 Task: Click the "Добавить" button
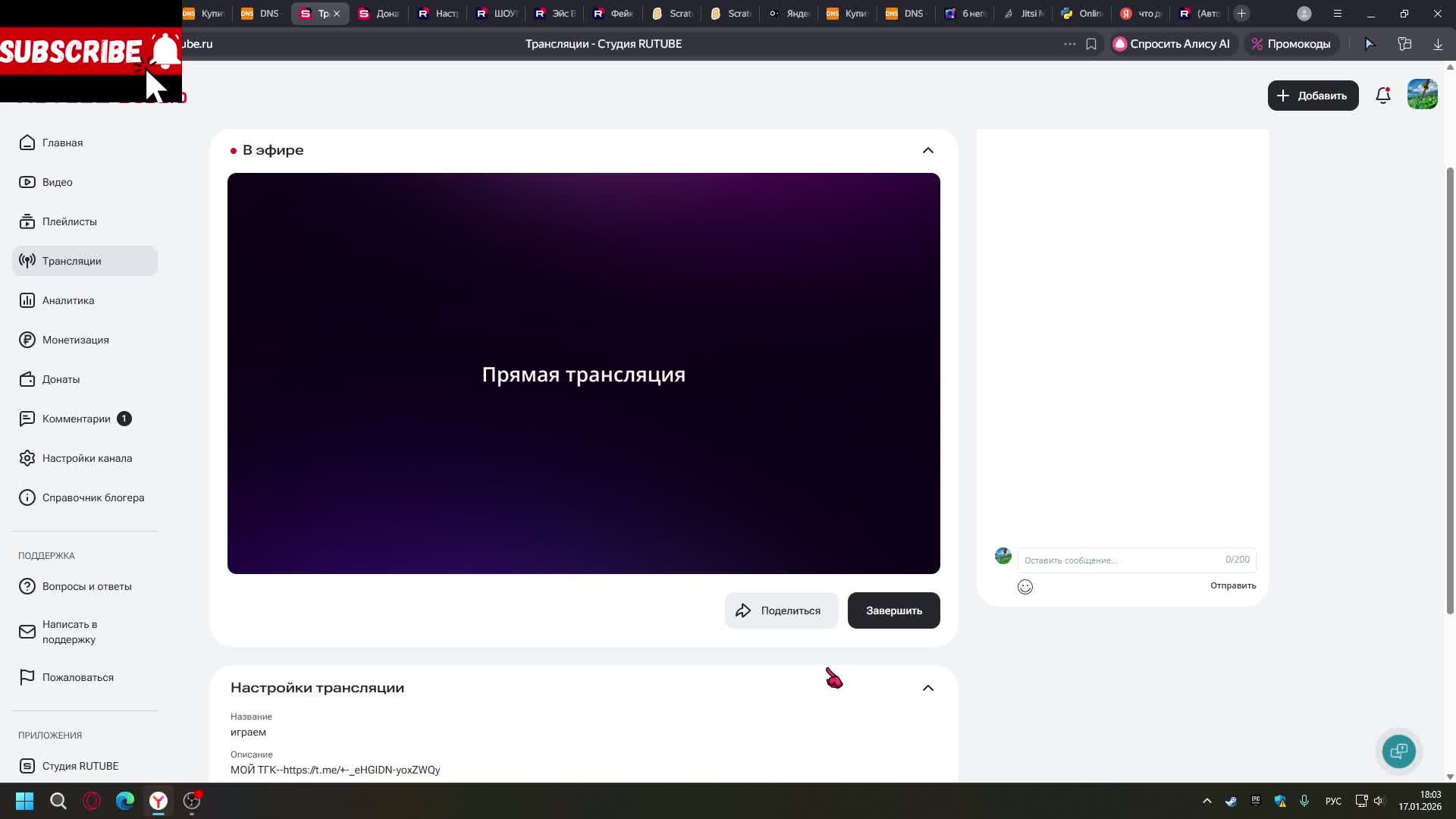1313,96
